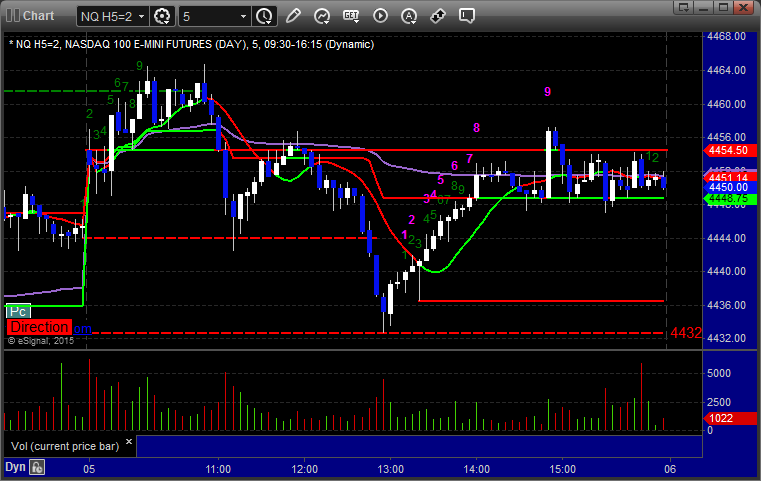Open the studies chart-line menu

322,16
